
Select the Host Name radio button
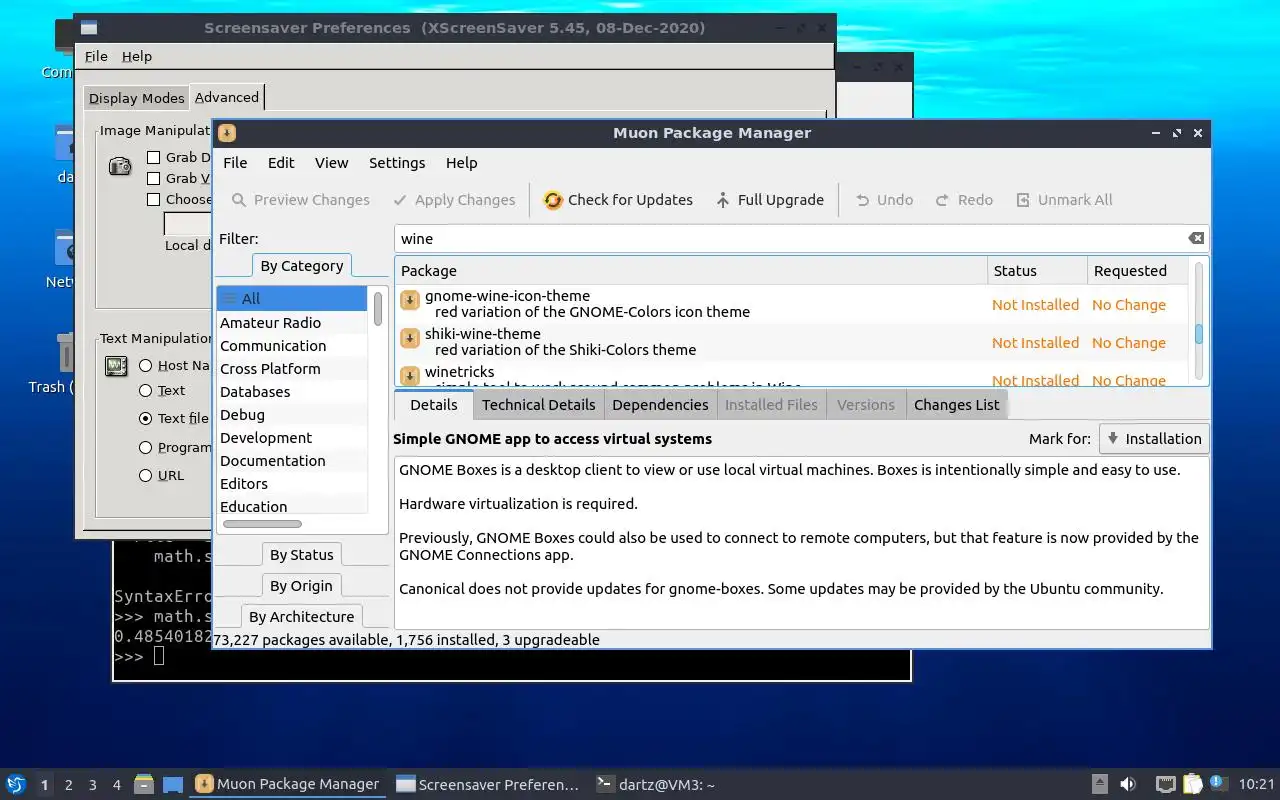[x=146, y=366]
